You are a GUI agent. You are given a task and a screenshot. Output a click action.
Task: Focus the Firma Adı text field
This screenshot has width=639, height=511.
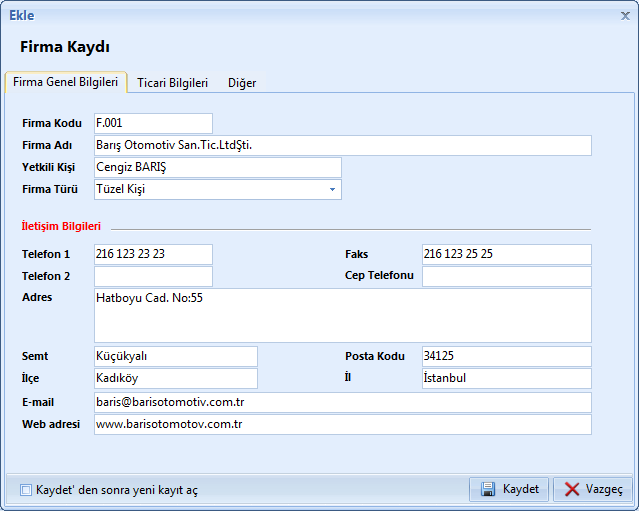(x=342, y=146)
